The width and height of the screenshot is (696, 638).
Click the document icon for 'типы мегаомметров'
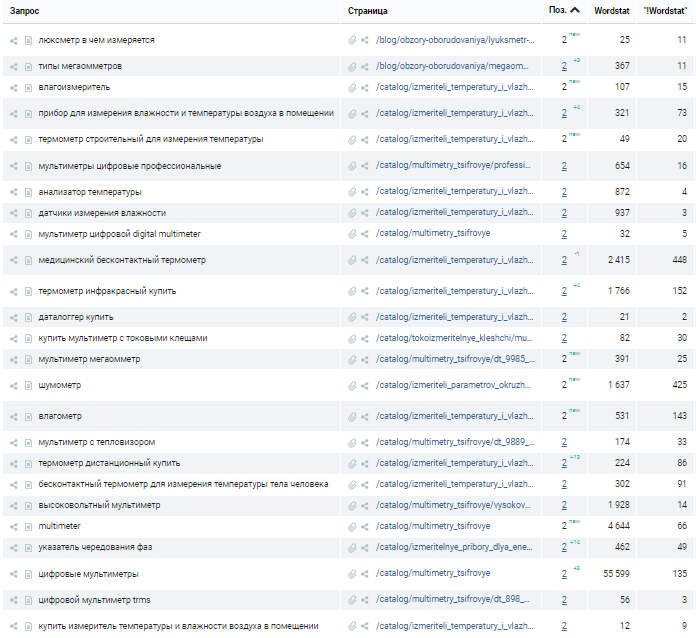coord(28,67)
